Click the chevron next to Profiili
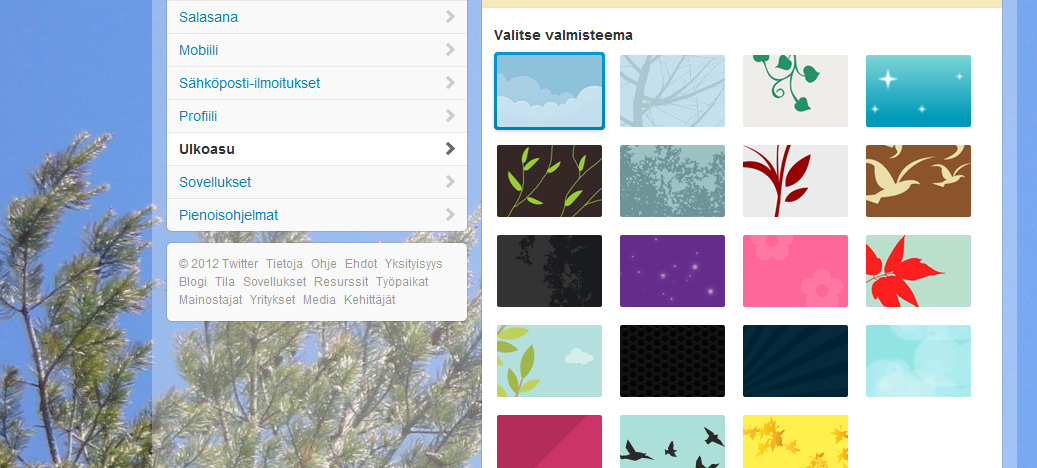Viewport: 1037px width, 468px height. tap(450, 116)
